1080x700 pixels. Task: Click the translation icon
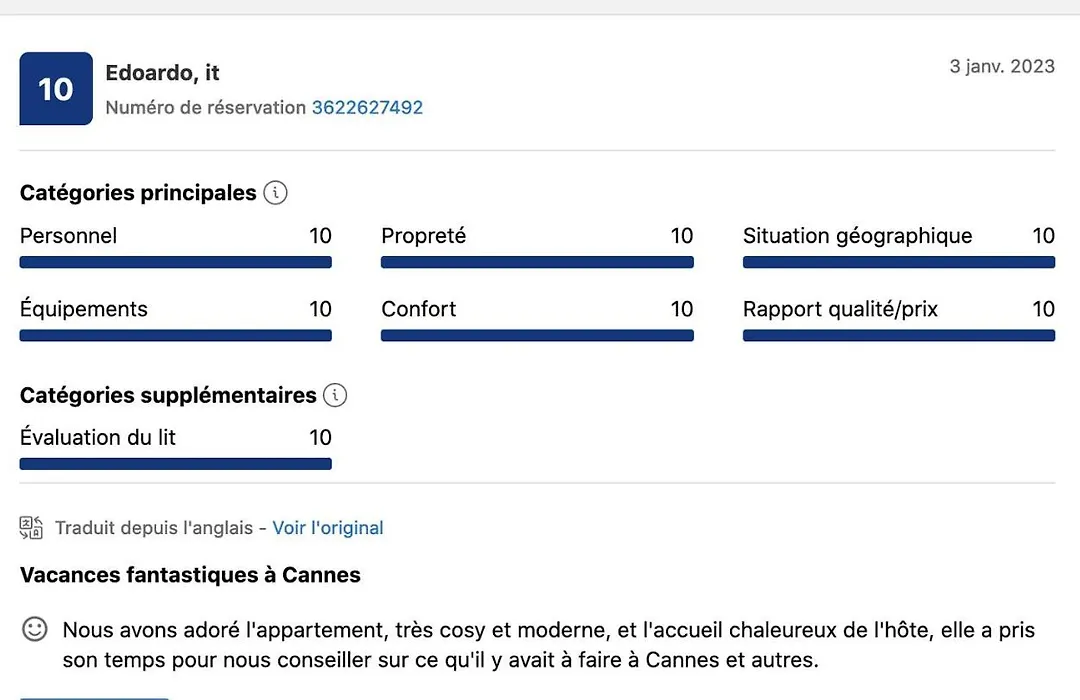click(x=31, y=528)
